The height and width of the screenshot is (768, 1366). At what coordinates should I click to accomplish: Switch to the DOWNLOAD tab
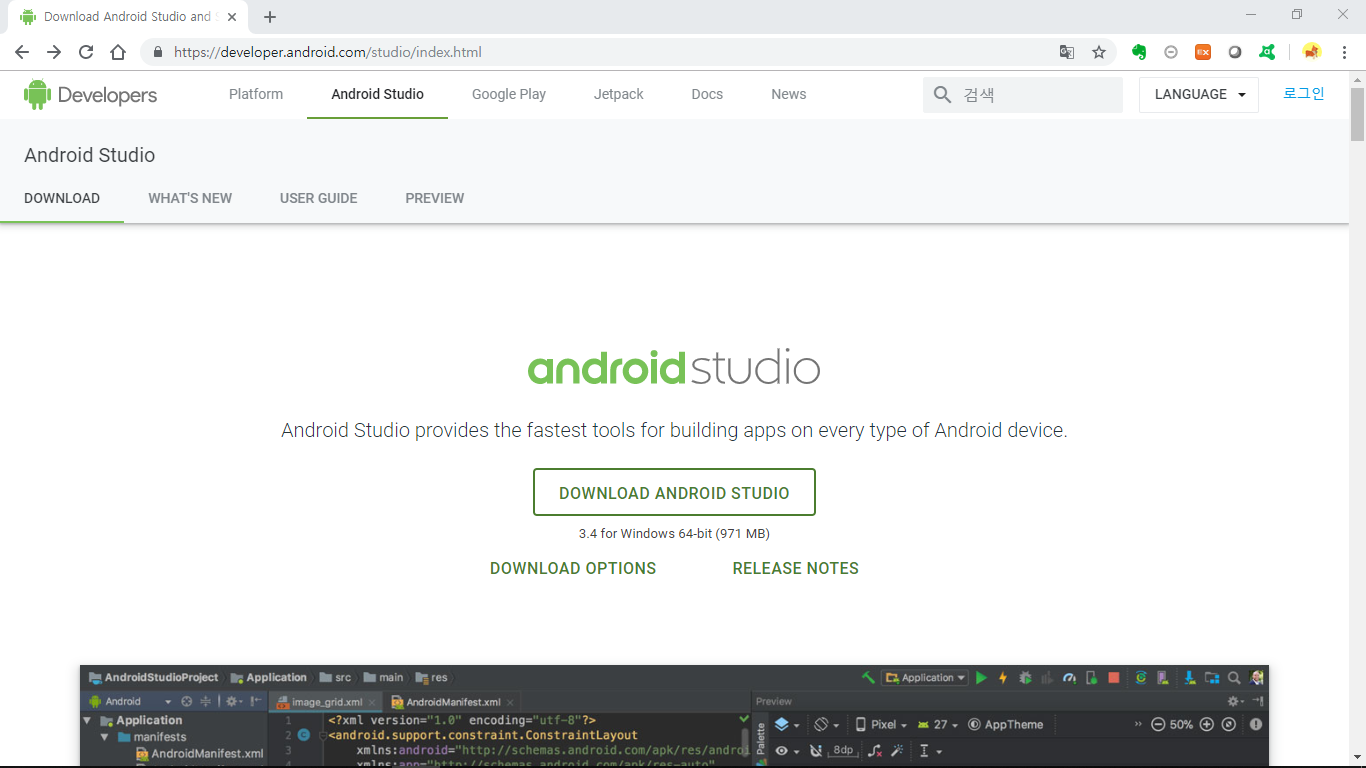(x=62, y=198)
